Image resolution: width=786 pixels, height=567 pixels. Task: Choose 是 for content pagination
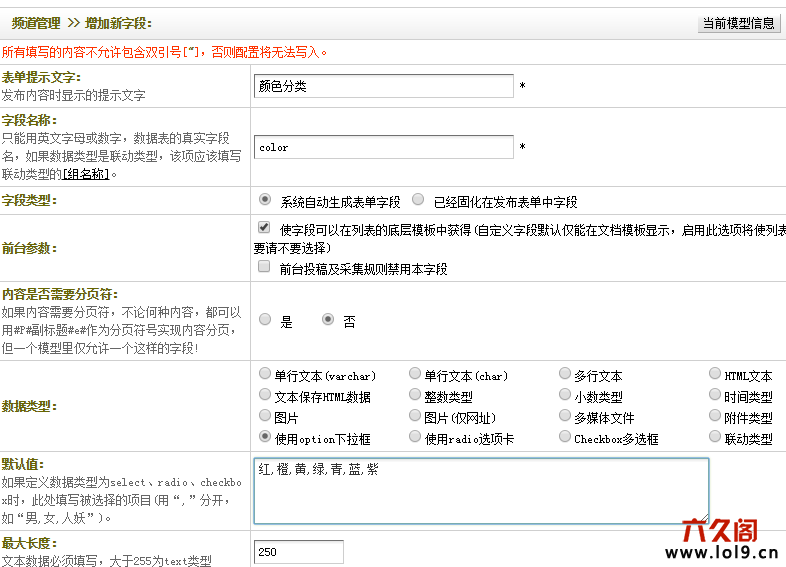click(265, 320)
